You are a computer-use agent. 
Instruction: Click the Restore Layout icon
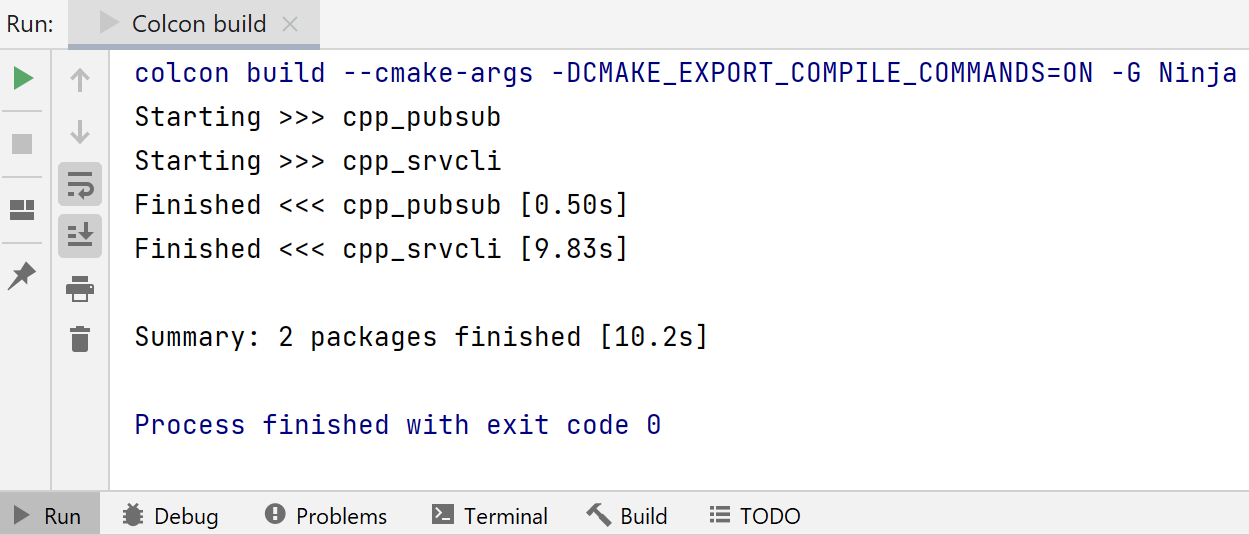[x=22, y=210]
